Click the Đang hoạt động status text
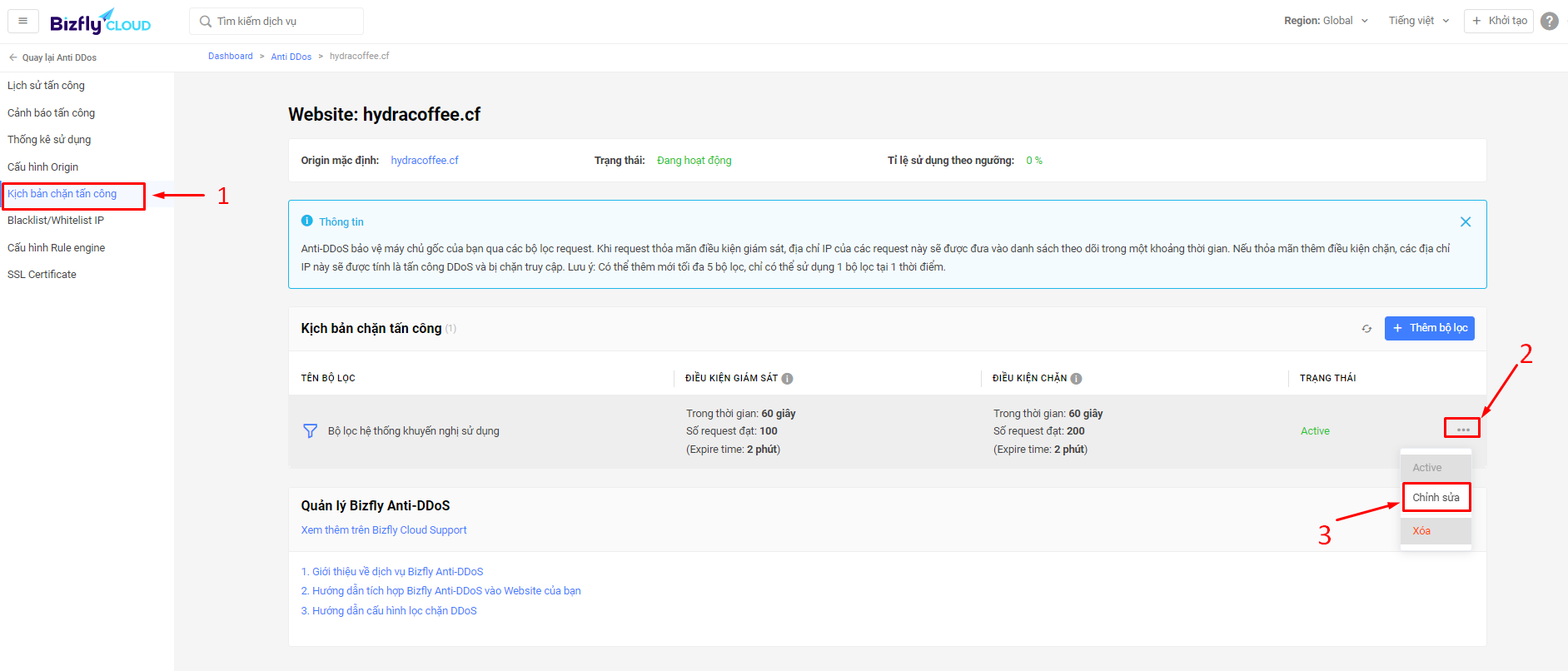Viewport: 1568px width, 671px height. [694, 161]
